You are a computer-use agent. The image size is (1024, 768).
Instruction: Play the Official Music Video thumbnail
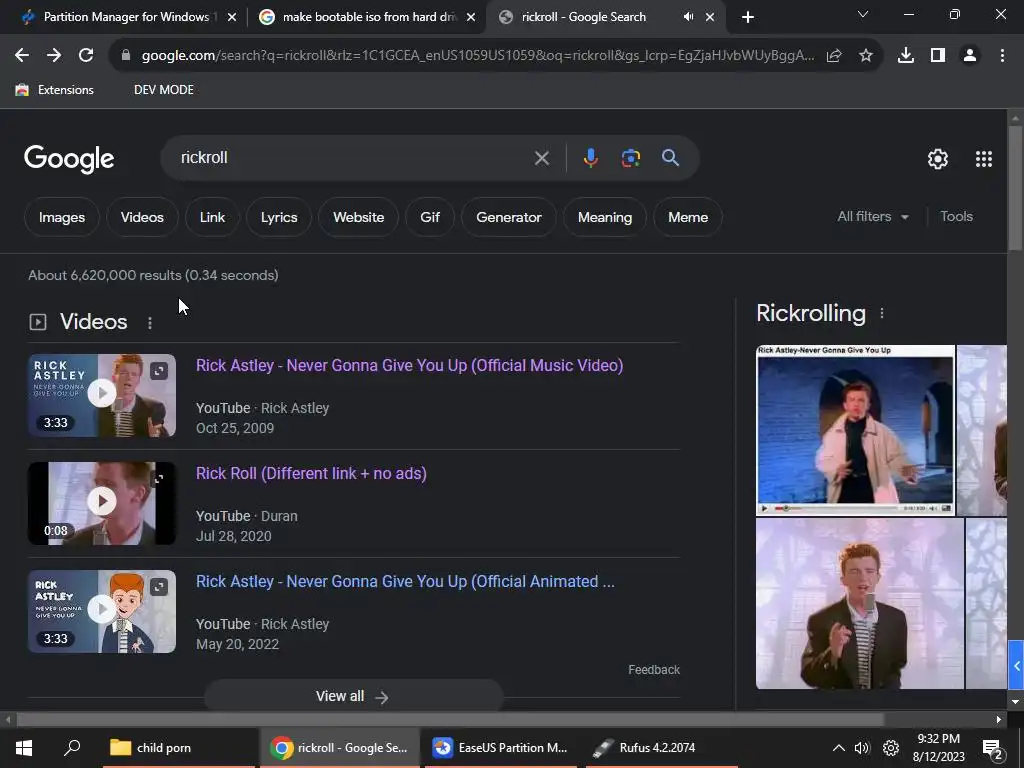coord(102,396)
